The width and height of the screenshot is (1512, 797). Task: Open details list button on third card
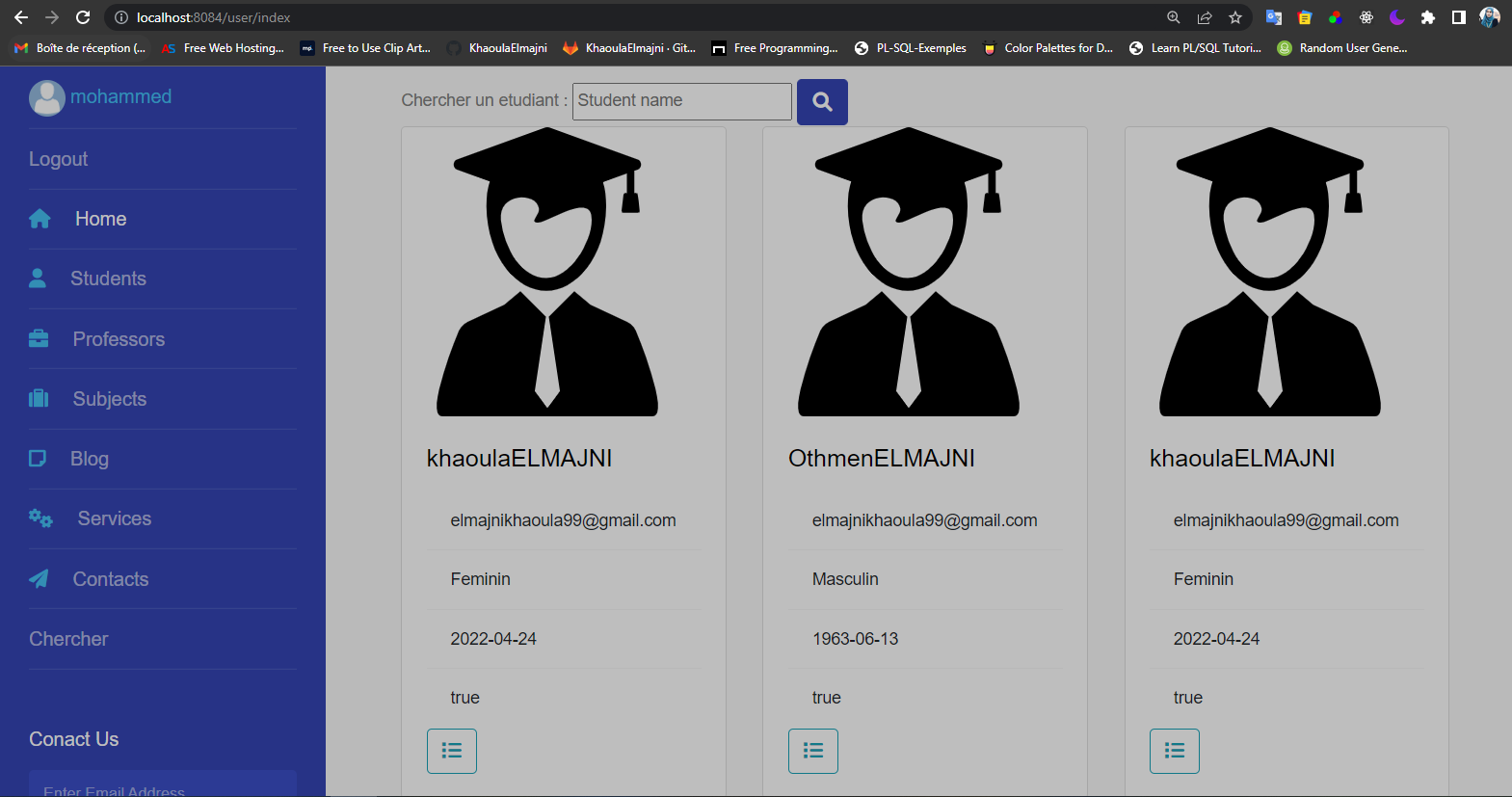click(x=1175, y=751)
